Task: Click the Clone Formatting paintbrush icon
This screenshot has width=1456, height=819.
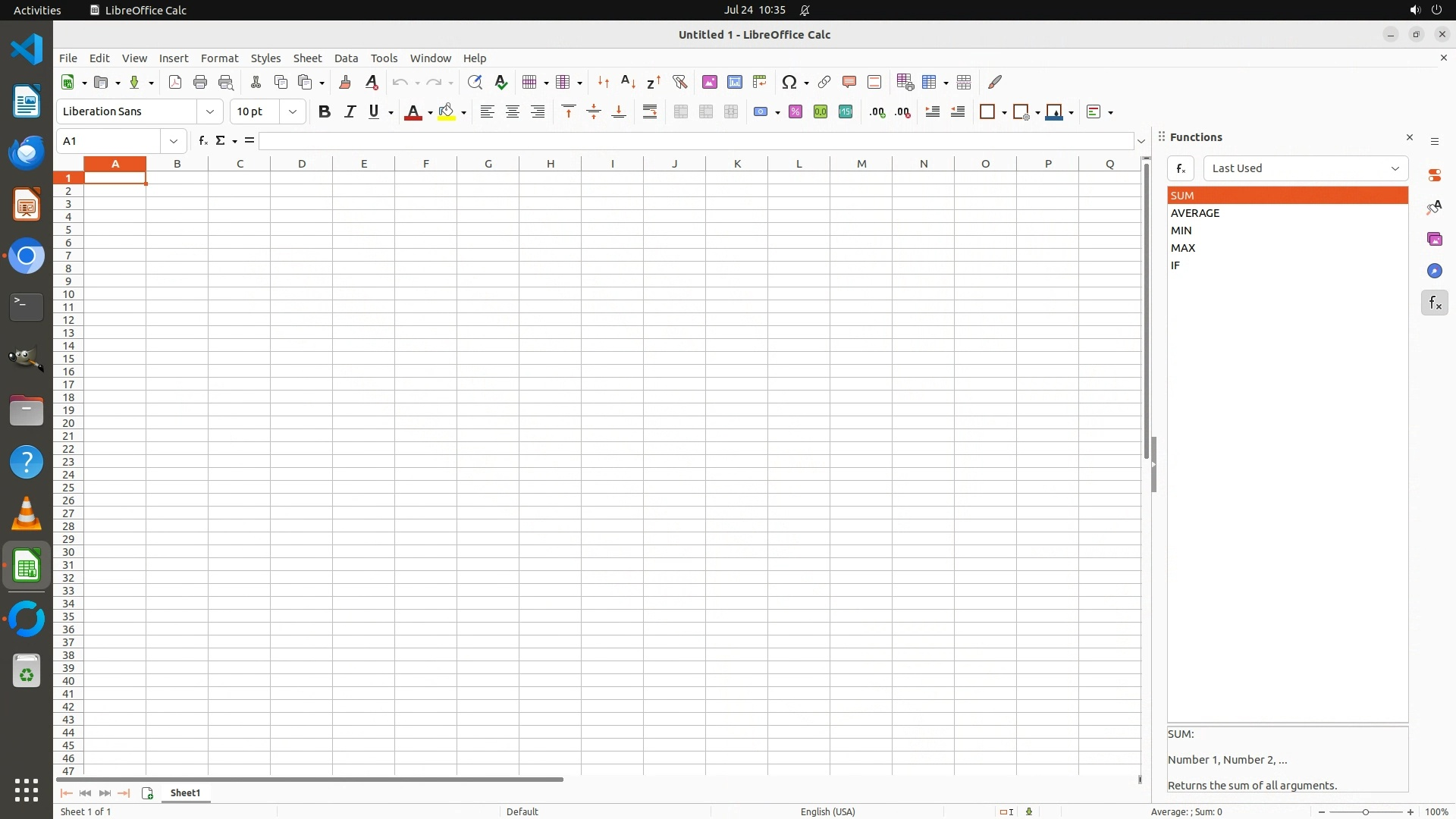Action: 345,82
